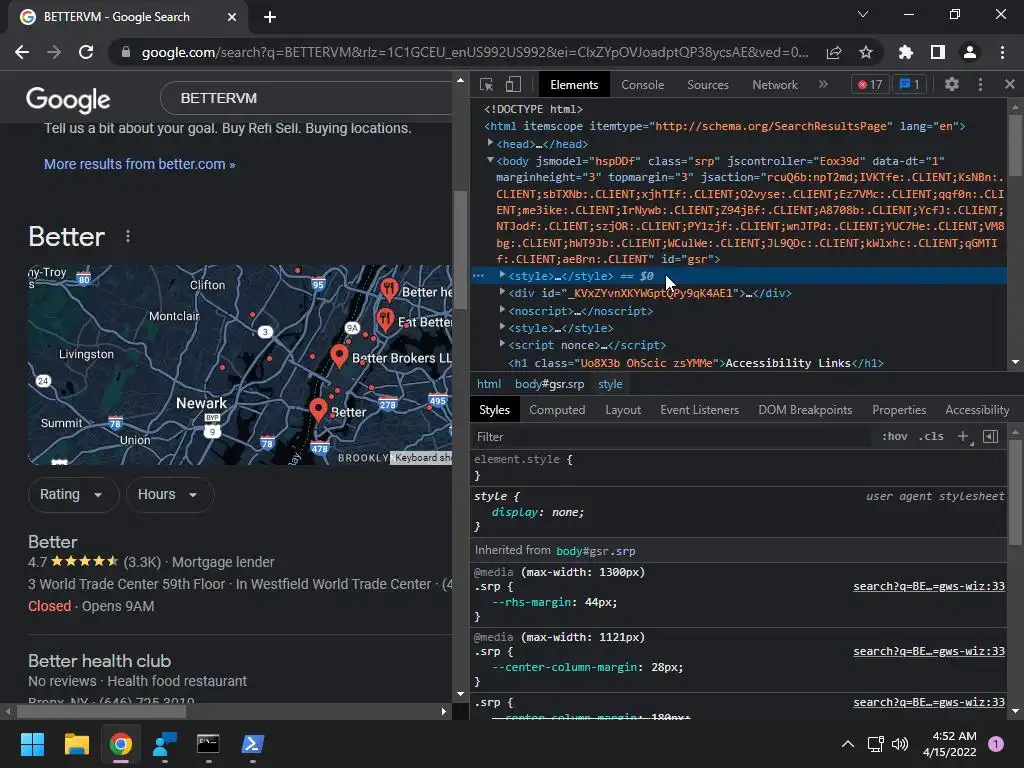Toggle the device toolbar icon
This screenshot has width=1024, height=768.
[x=513, y=84]
